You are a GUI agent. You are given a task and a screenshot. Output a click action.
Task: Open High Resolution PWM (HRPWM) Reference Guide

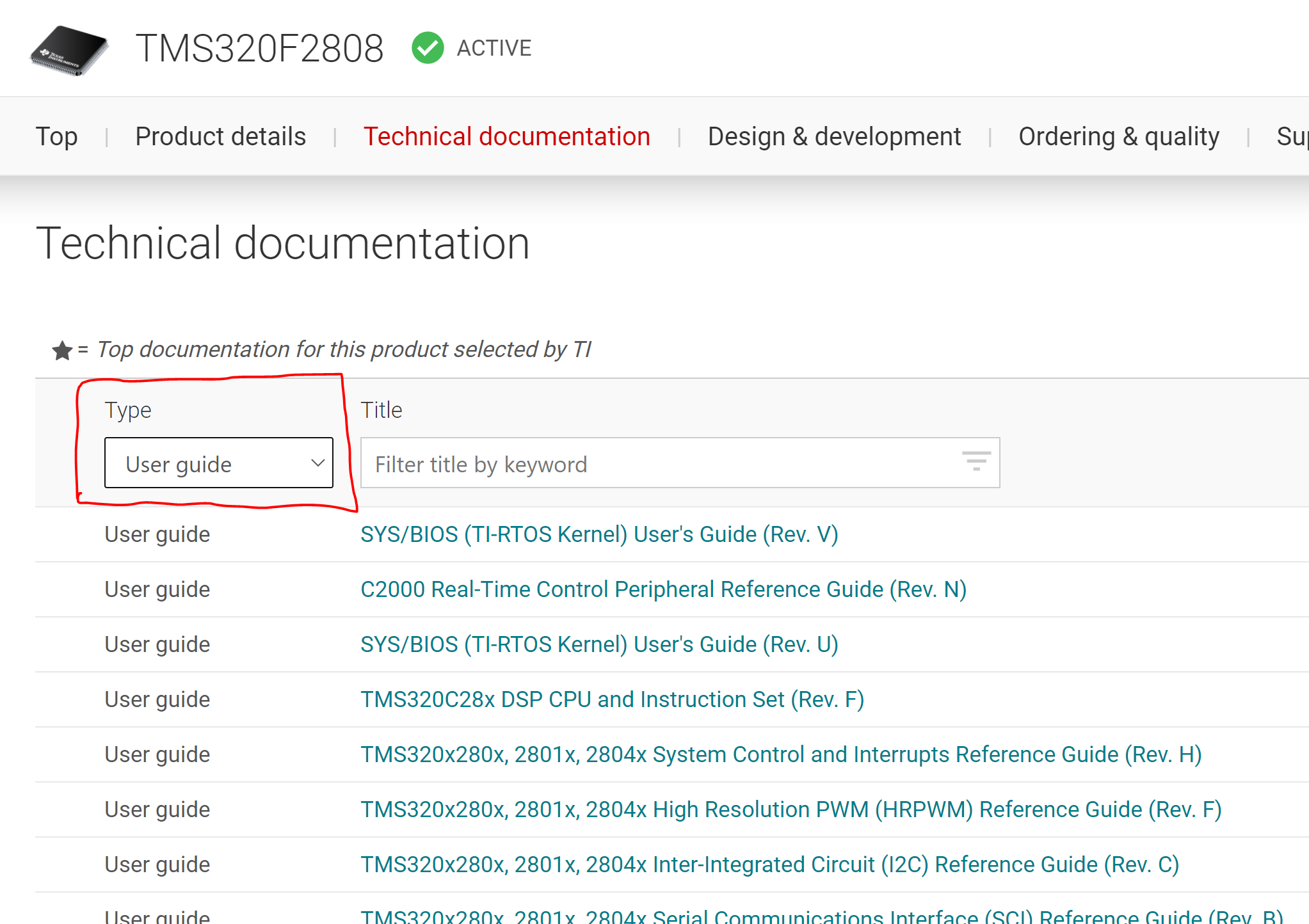pyautogui.click(x=791, y=809)
